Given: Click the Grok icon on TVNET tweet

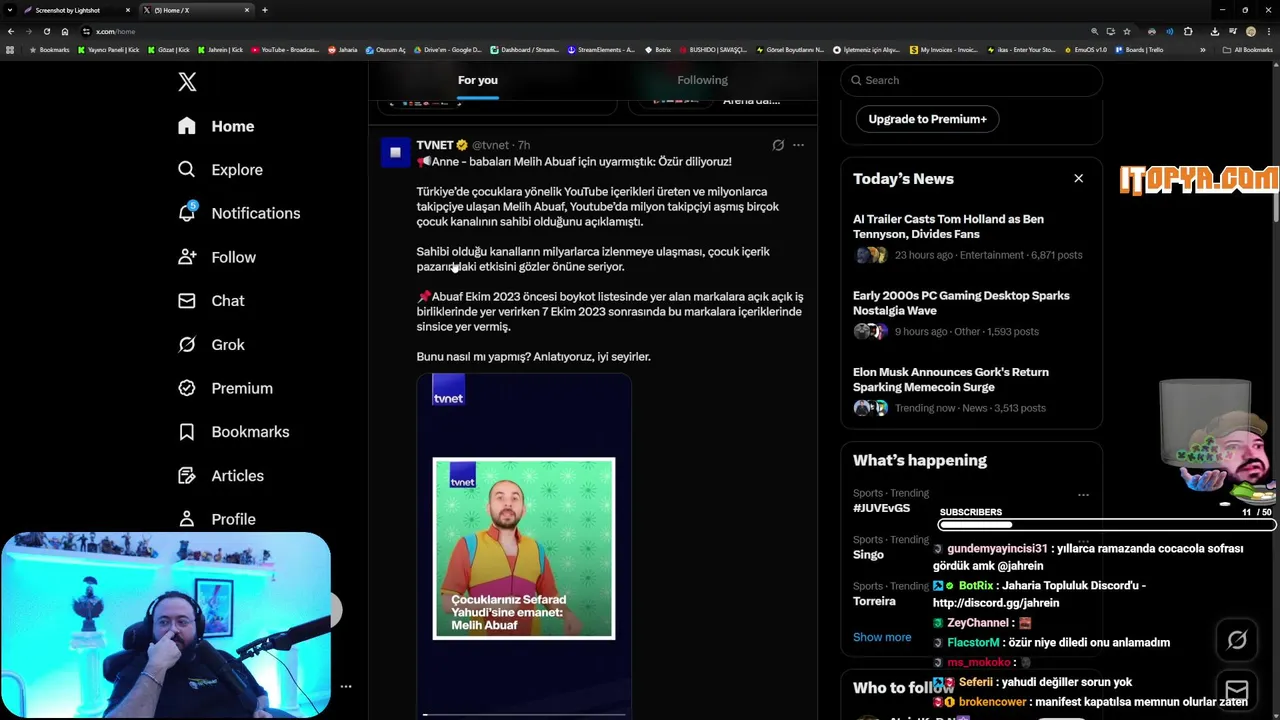Looking at the screenshot, I should coord(778,145).
